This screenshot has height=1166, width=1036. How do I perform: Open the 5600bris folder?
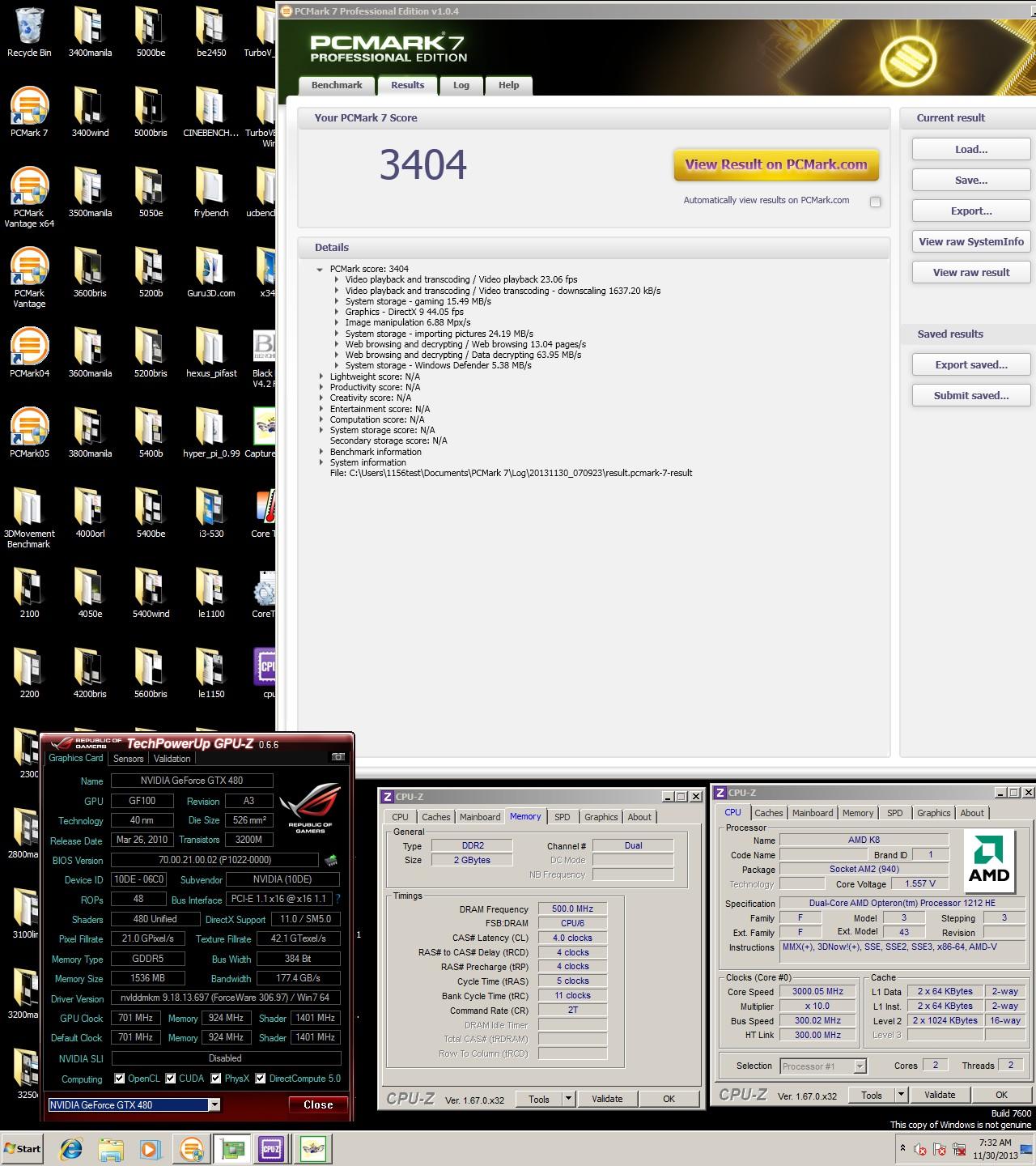tap(151, 674)
